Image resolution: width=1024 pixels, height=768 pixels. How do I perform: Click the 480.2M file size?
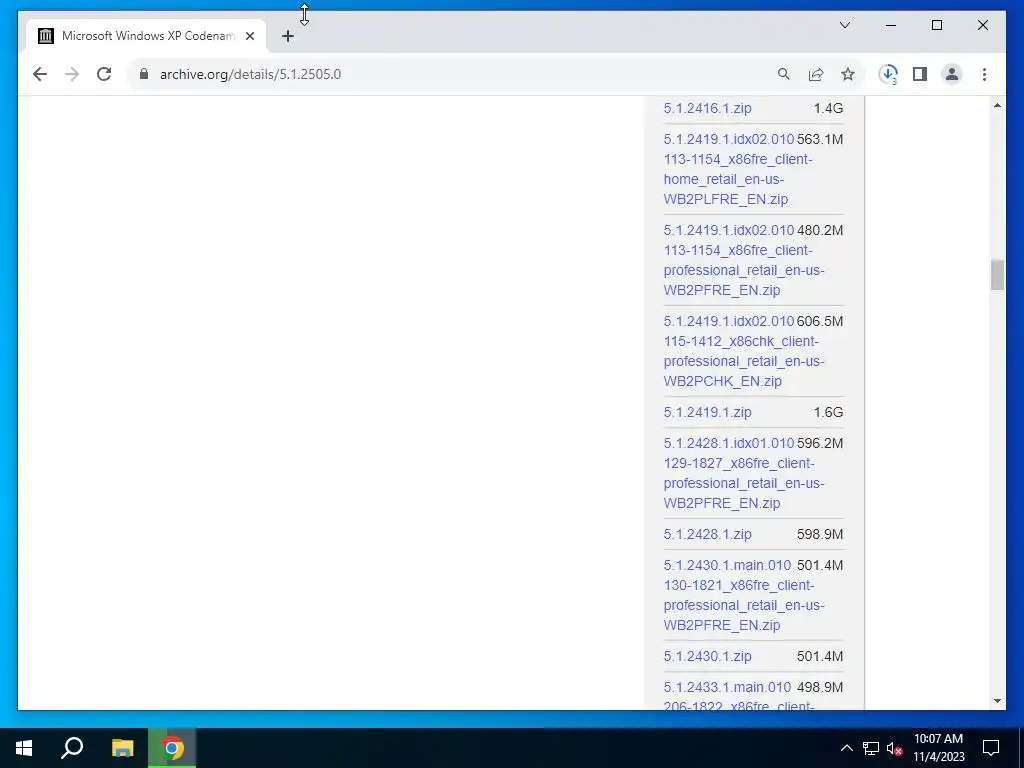(x=820, y=230)
